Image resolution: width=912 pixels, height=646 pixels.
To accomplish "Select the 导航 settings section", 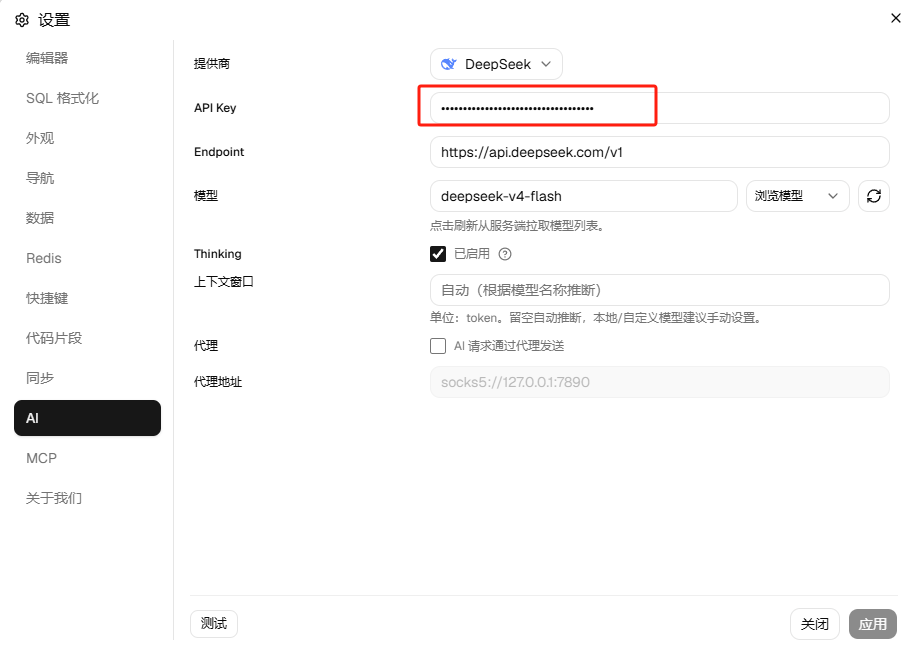I will (87, 179).
